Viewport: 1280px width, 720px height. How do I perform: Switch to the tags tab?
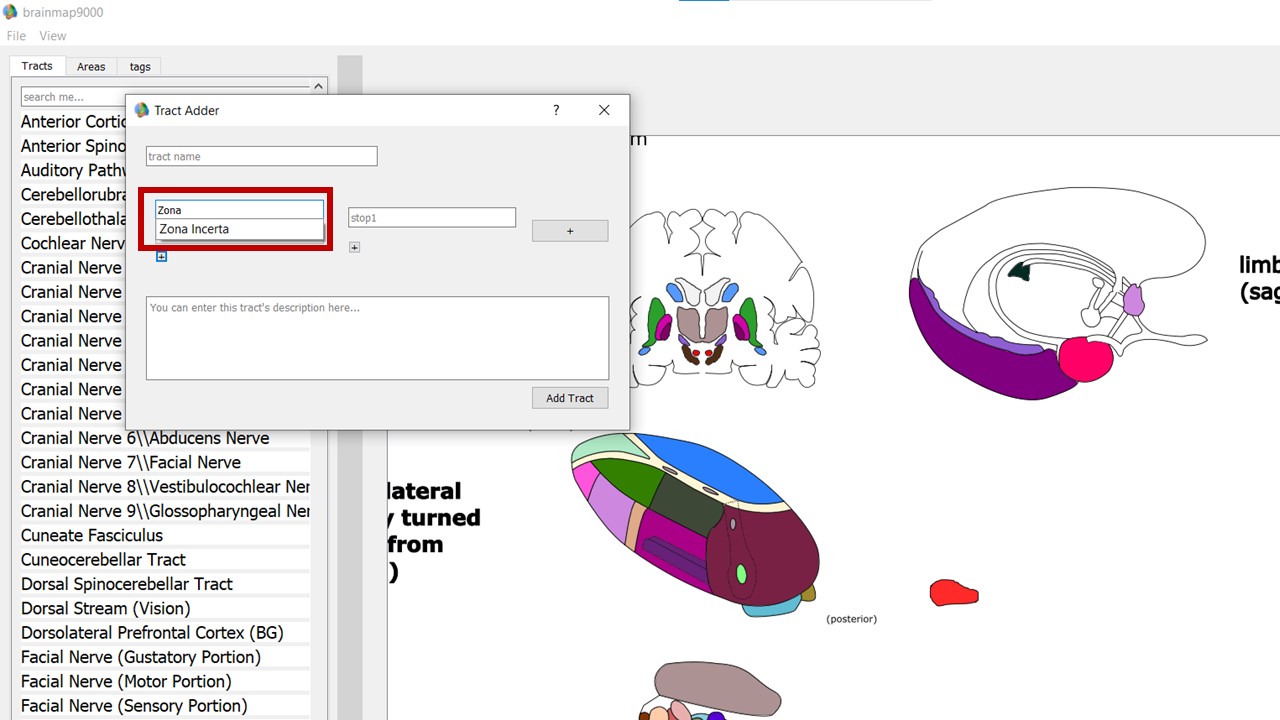pos(140,67)
